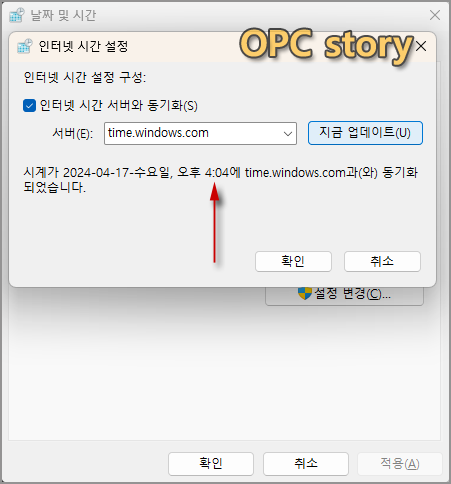Confirm with 확인 in 인터넷 시간 설정 dialog
The width and height of the screenshot is (451, 484).
293,261
